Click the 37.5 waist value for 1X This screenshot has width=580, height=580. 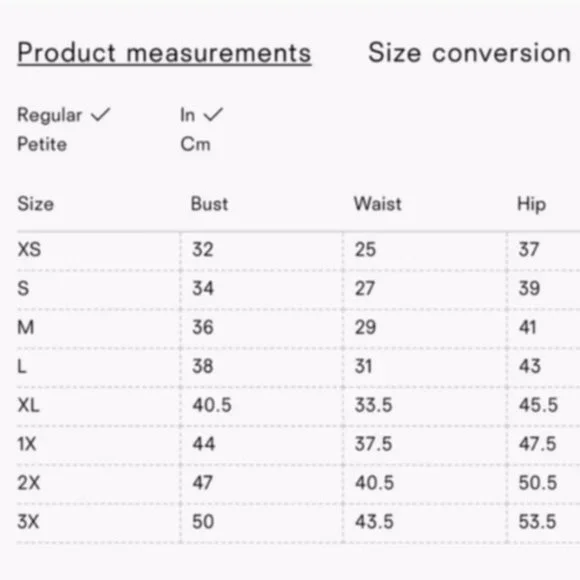[374, 444]
